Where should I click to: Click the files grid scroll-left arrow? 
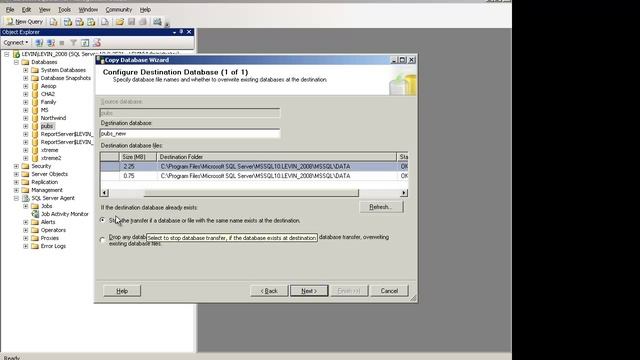[104, 193]
